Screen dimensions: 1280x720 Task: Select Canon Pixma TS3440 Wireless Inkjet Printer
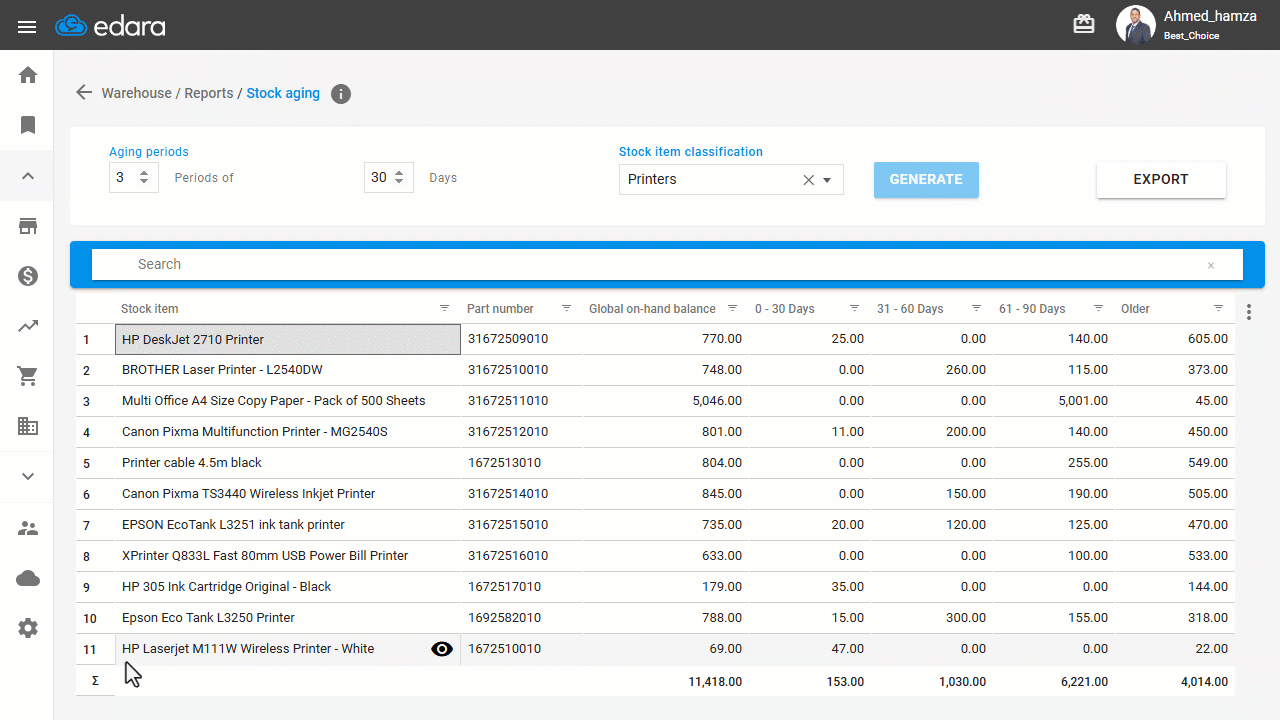tap(288, 494)
